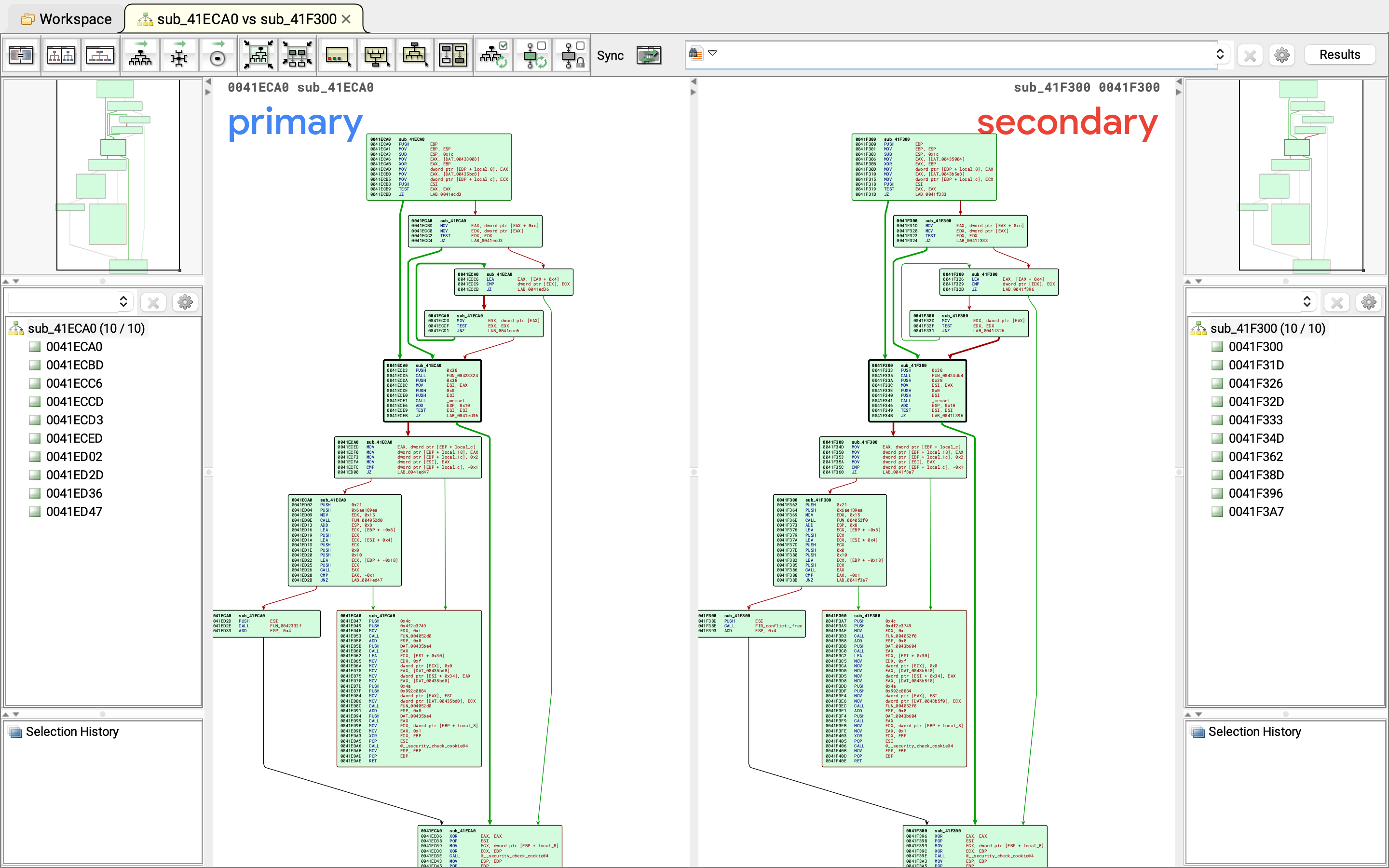Fit entire graph to window

pyautogui.click(x=259, y=55)
